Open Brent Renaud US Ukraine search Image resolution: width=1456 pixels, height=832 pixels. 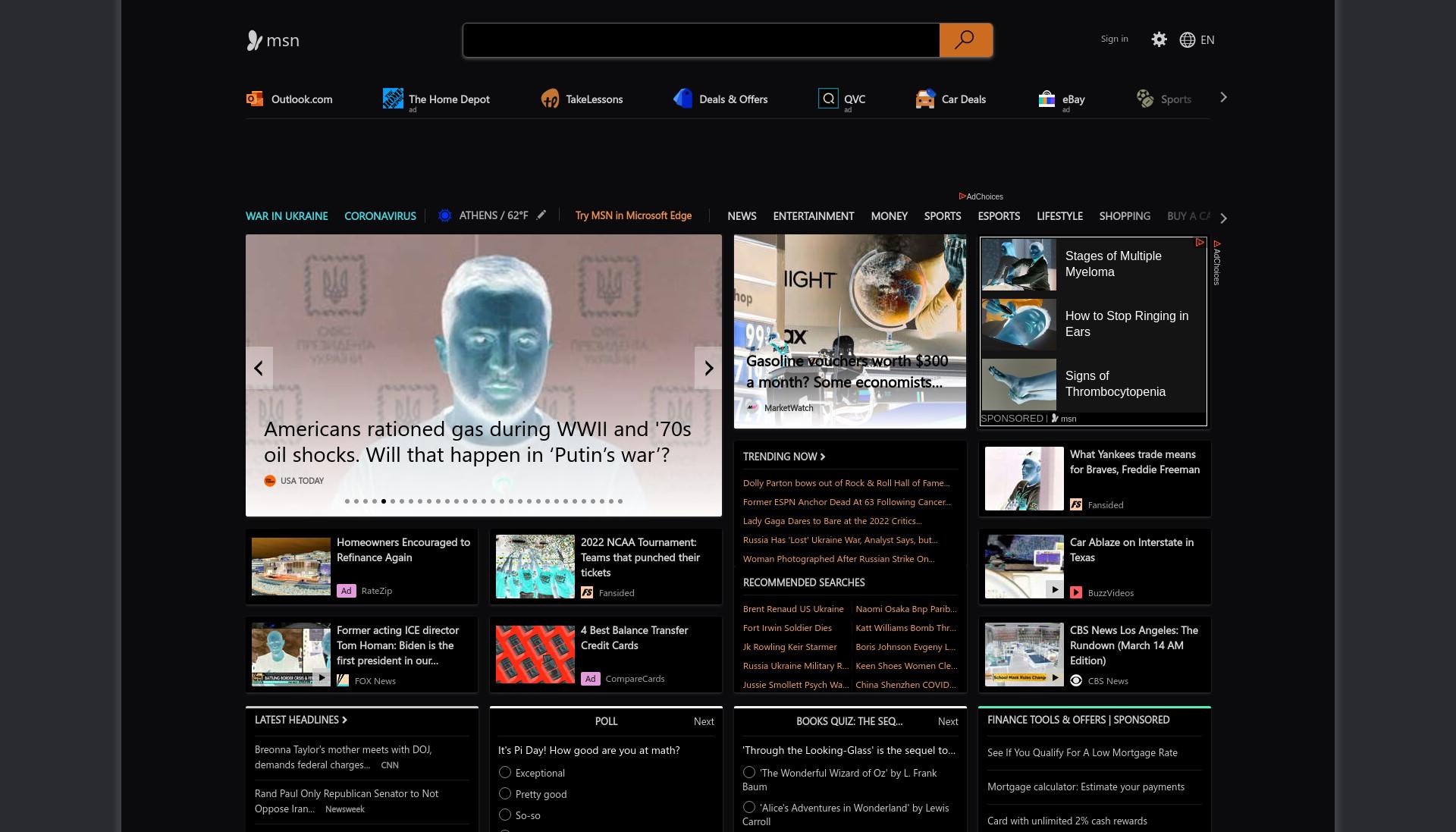[793, 609]
